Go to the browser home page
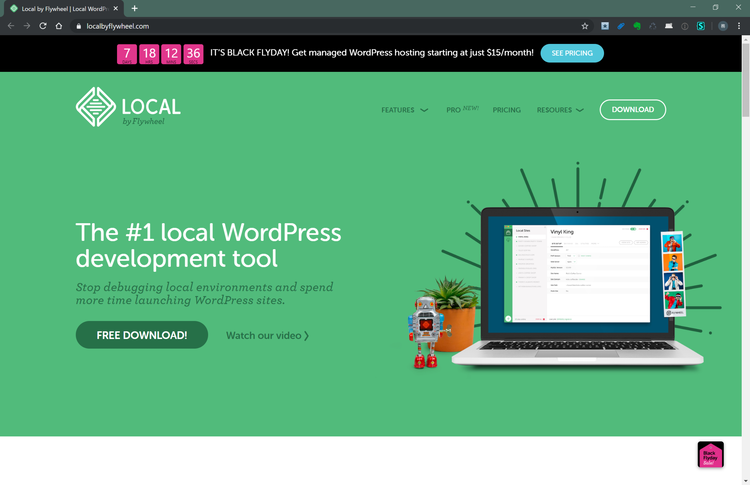 point(60,26)
